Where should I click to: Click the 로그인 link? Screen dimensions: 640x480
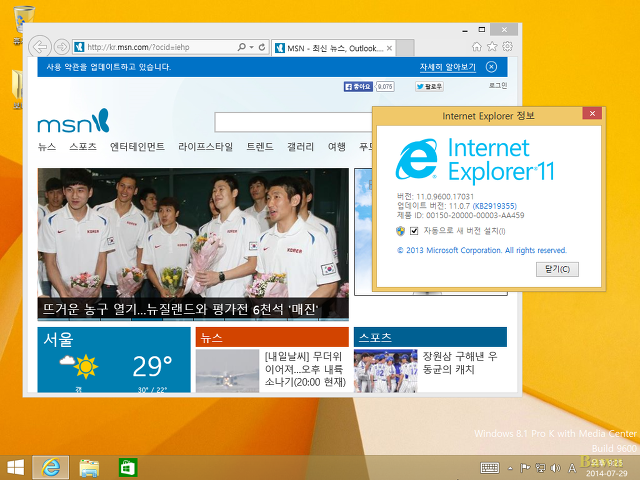click(x=498, y=85)
